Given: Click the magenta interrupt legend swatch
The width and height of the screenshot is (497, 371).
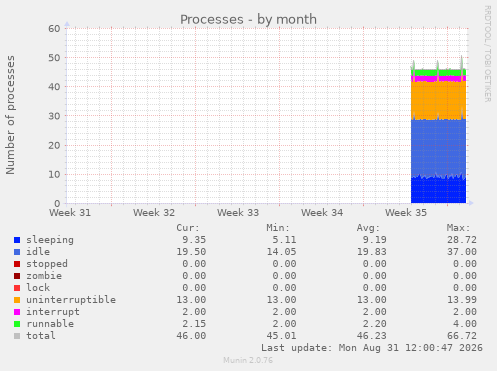Looking at the screenshot, I should pos(17,312).
